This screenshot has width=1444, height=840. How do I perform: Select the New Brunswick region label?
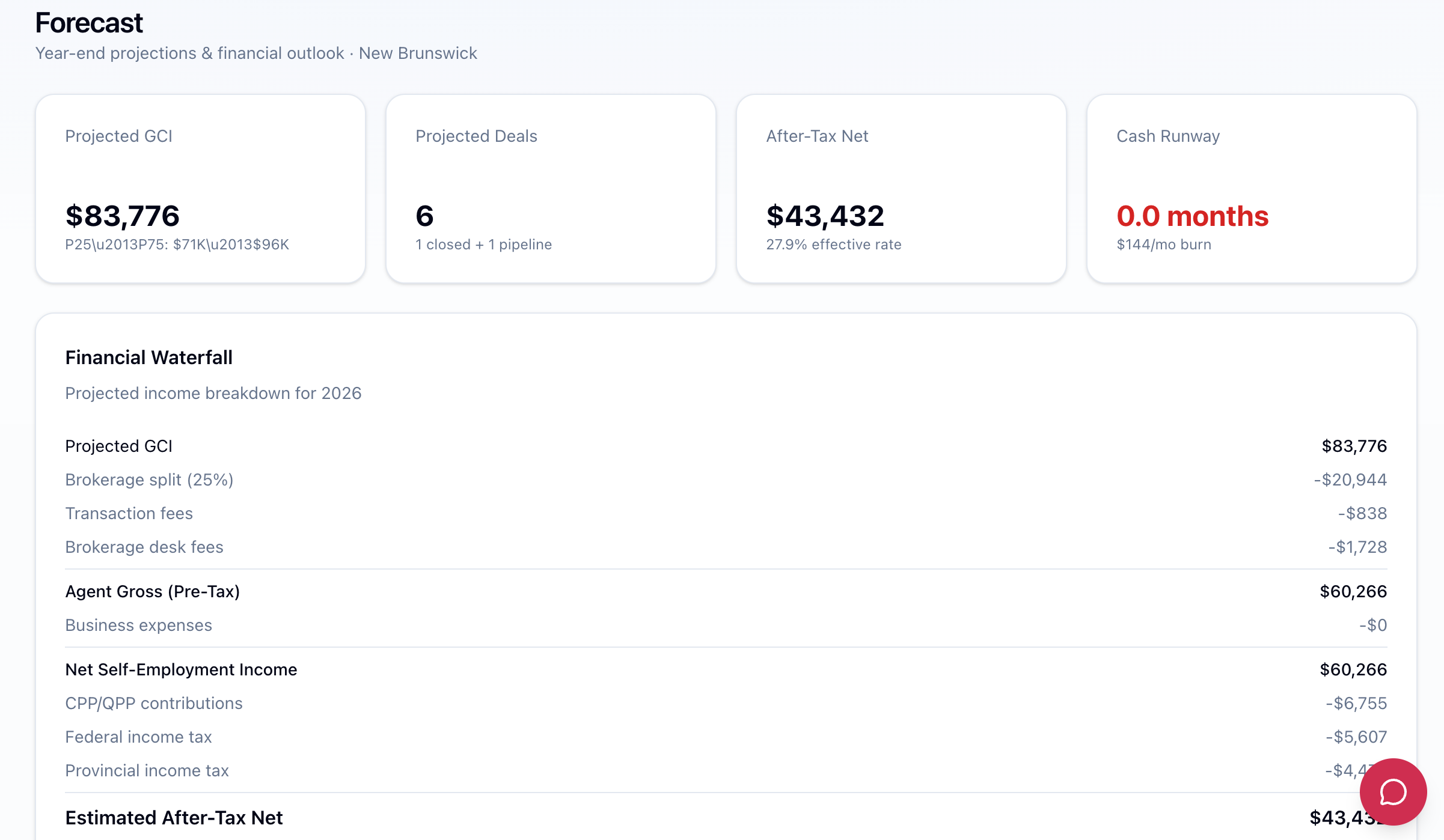(418, 53)
